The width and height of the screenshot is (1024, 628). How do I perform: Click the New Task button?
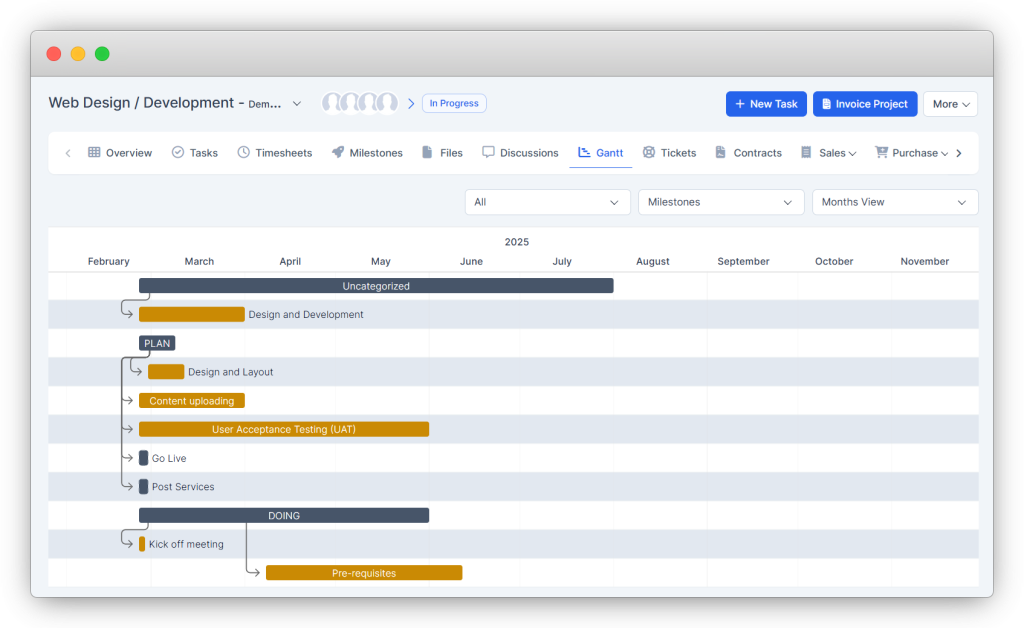tap(766, 103)
